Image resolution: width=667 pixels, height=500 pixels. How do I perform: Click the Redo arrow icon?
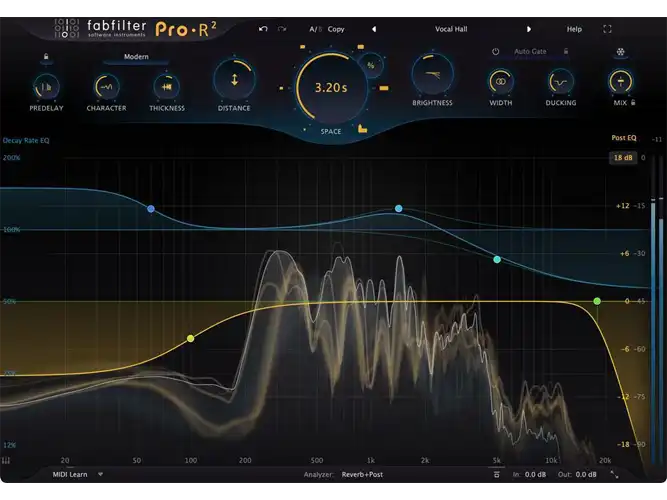coord(282,29)
